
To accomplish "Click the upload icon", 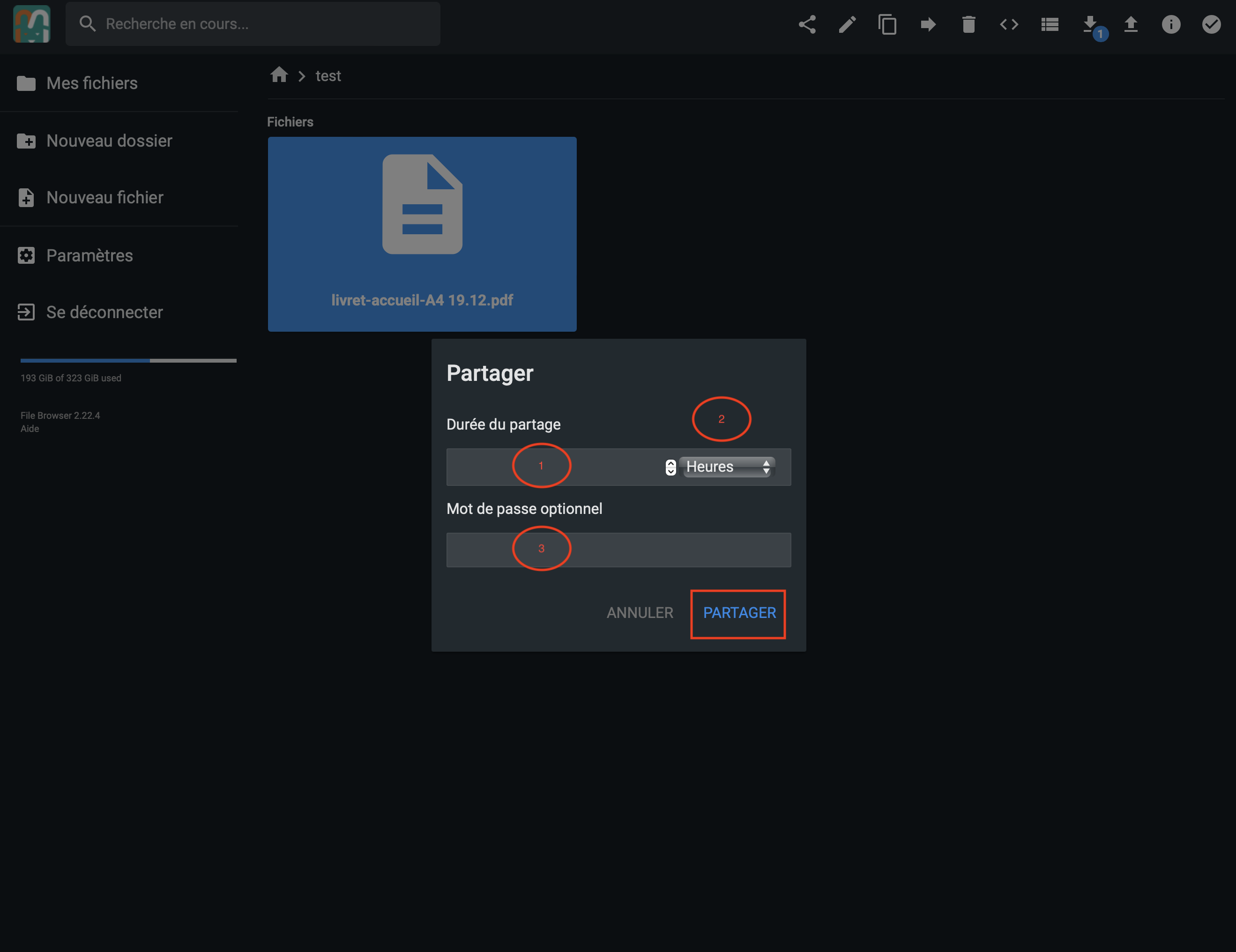I will coord(1131,24).
